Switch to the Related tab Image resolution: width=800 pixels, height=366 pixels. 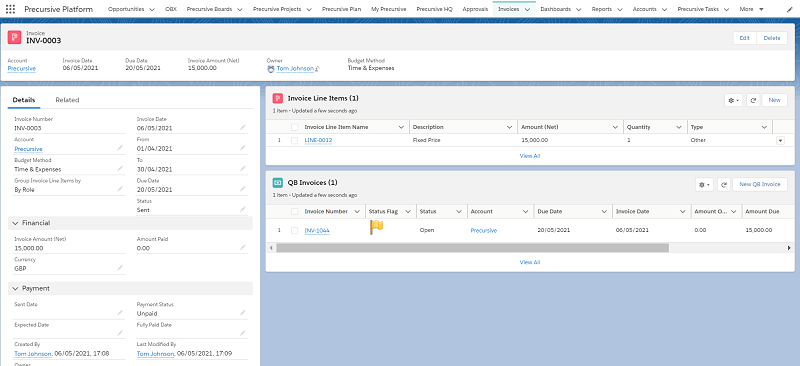pos(67,100)
